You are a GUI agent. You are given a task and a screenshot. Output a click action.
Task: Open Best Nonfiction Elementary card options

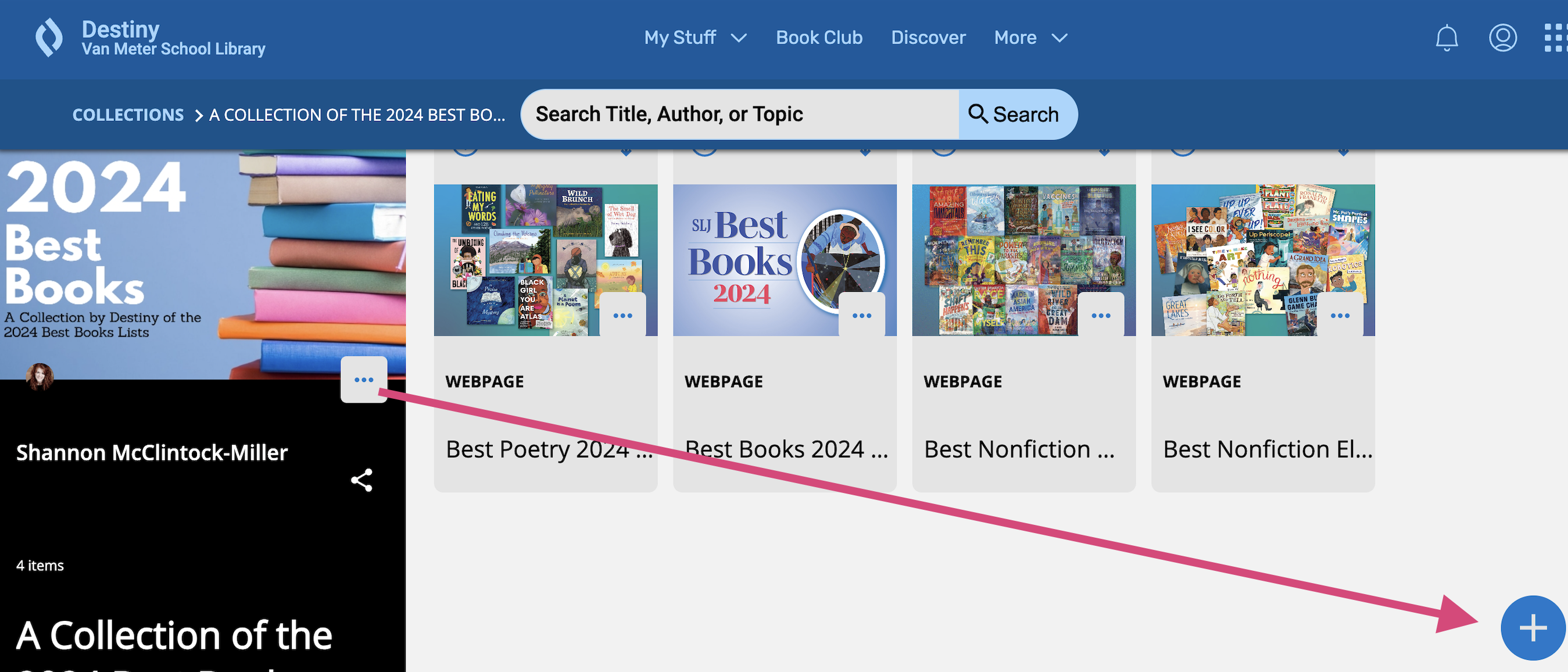point(1340,315)
